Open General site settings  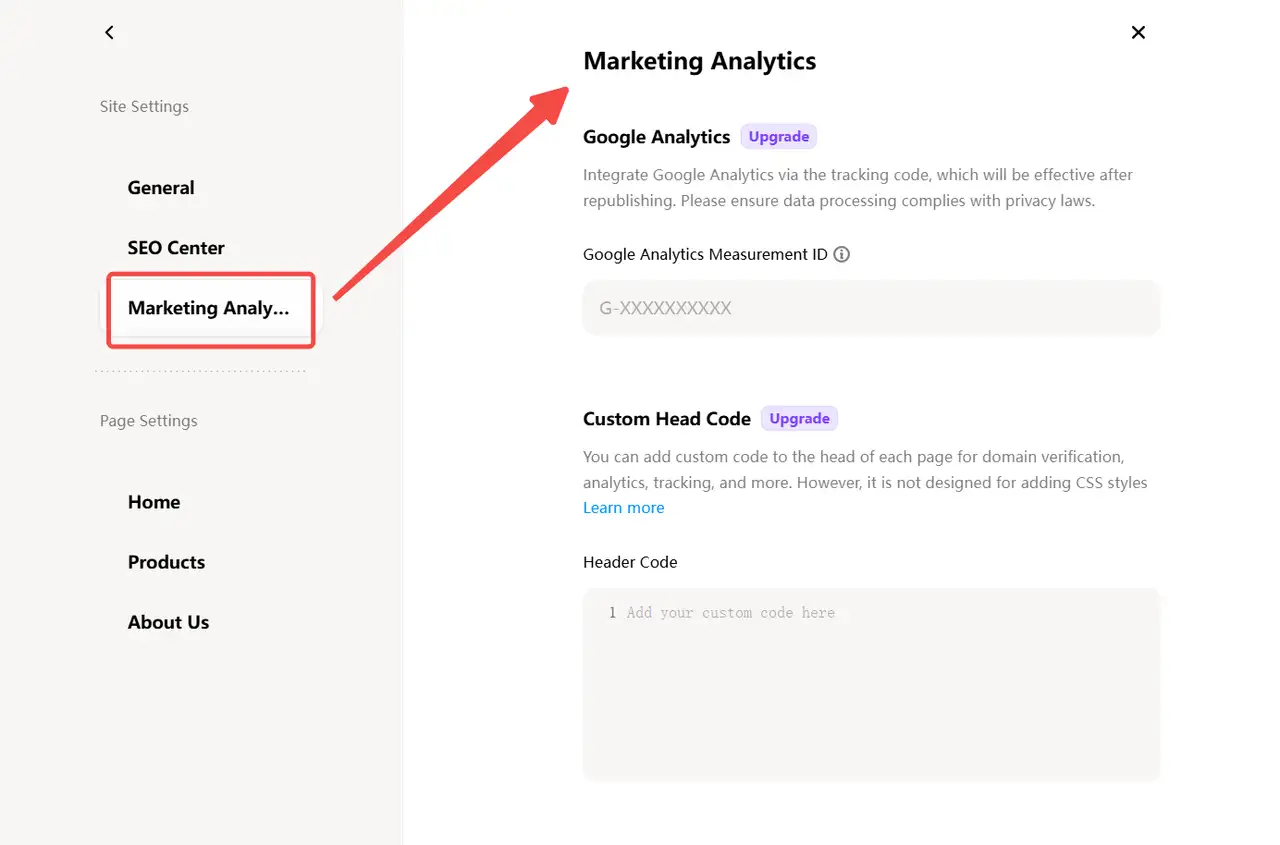tap(161, 188)
